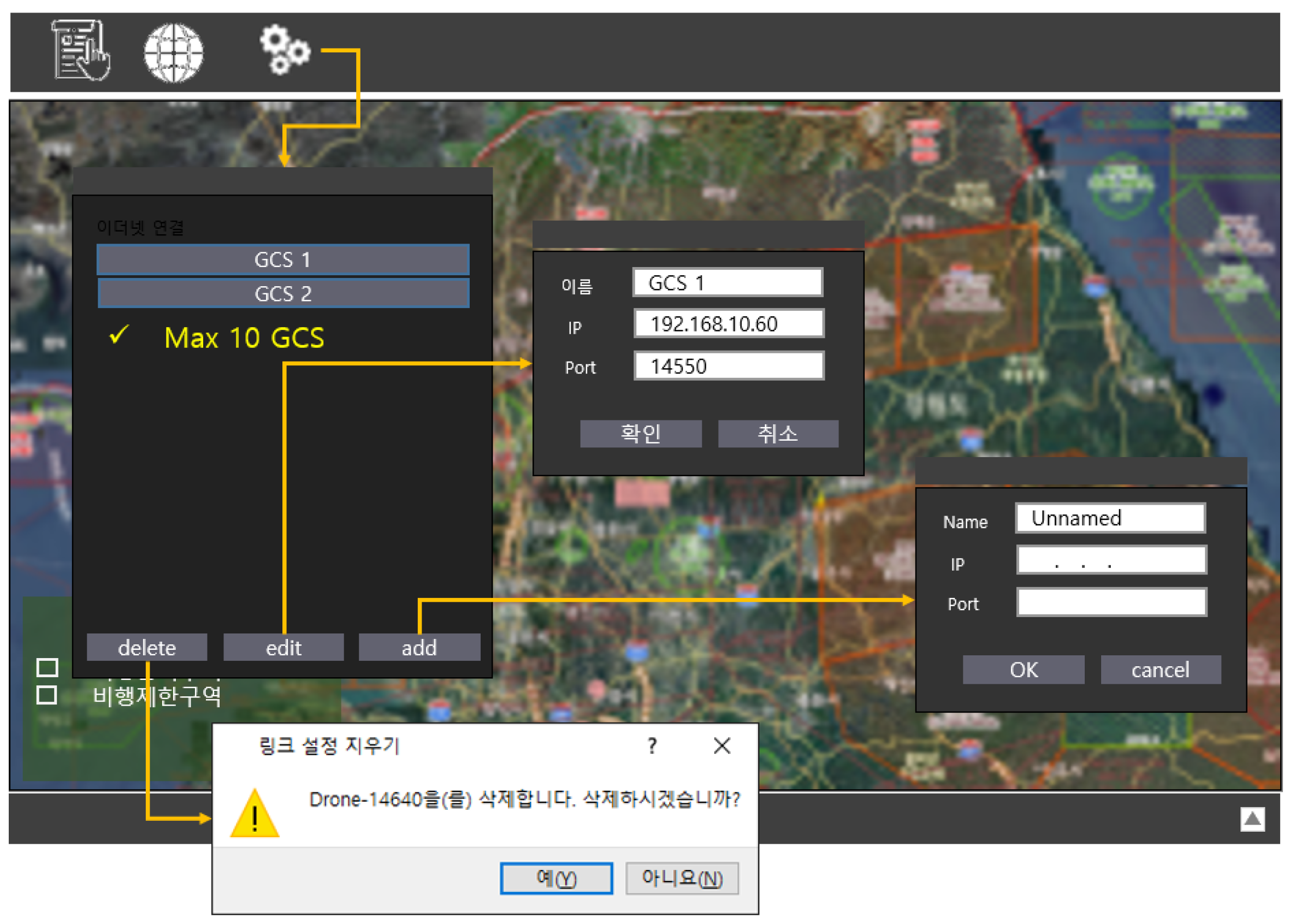The height and width of the screenshot is (924, 1295).
Task: Open the checklist document icon
Action: point(81,50)
